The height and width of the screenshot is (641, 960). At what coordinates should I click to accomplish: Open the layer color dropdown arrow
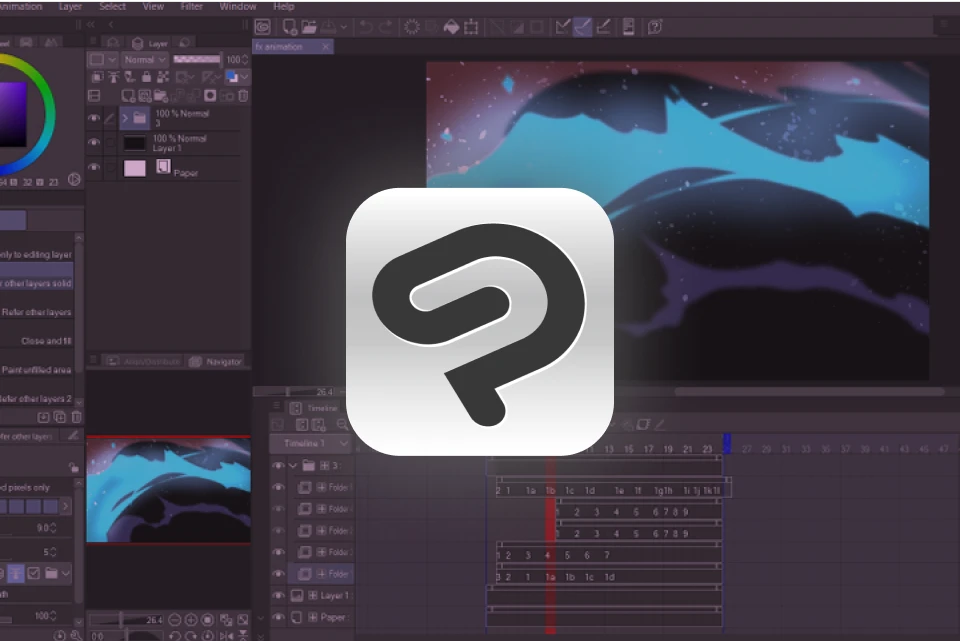tap(245, 77)
